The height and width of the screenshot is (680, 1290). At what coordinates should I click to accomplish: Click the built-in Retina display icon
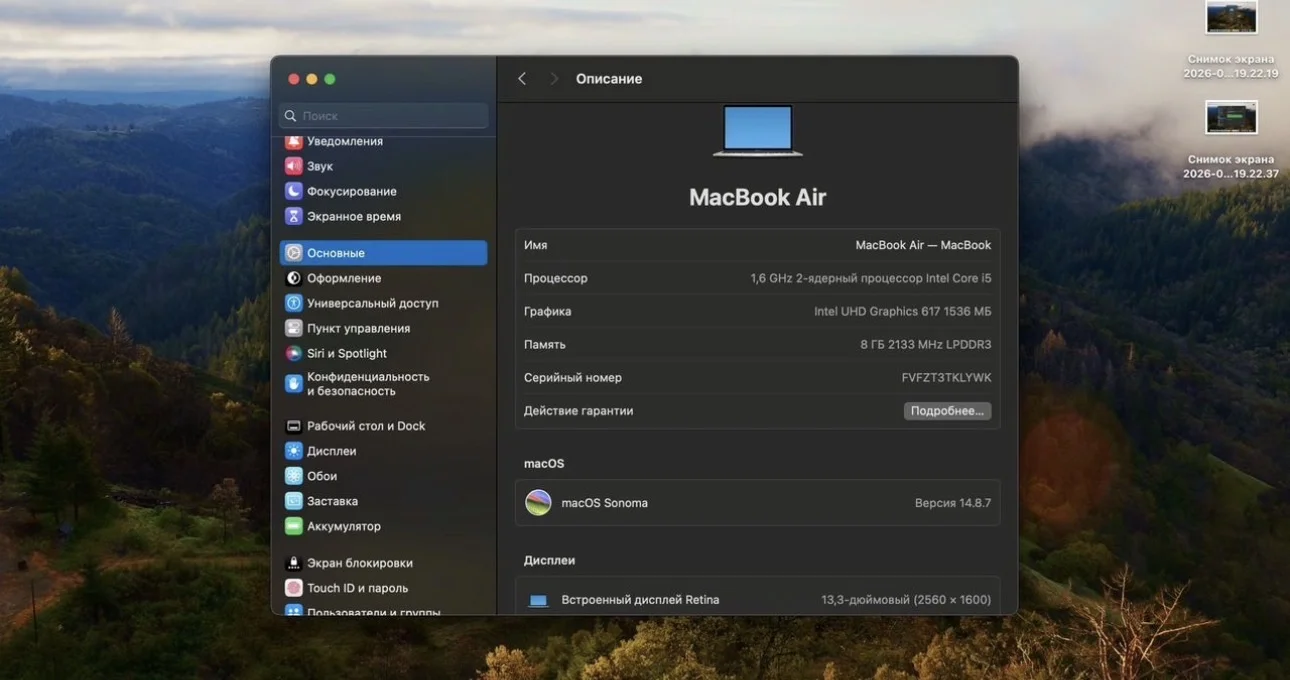tap(538, 601)
